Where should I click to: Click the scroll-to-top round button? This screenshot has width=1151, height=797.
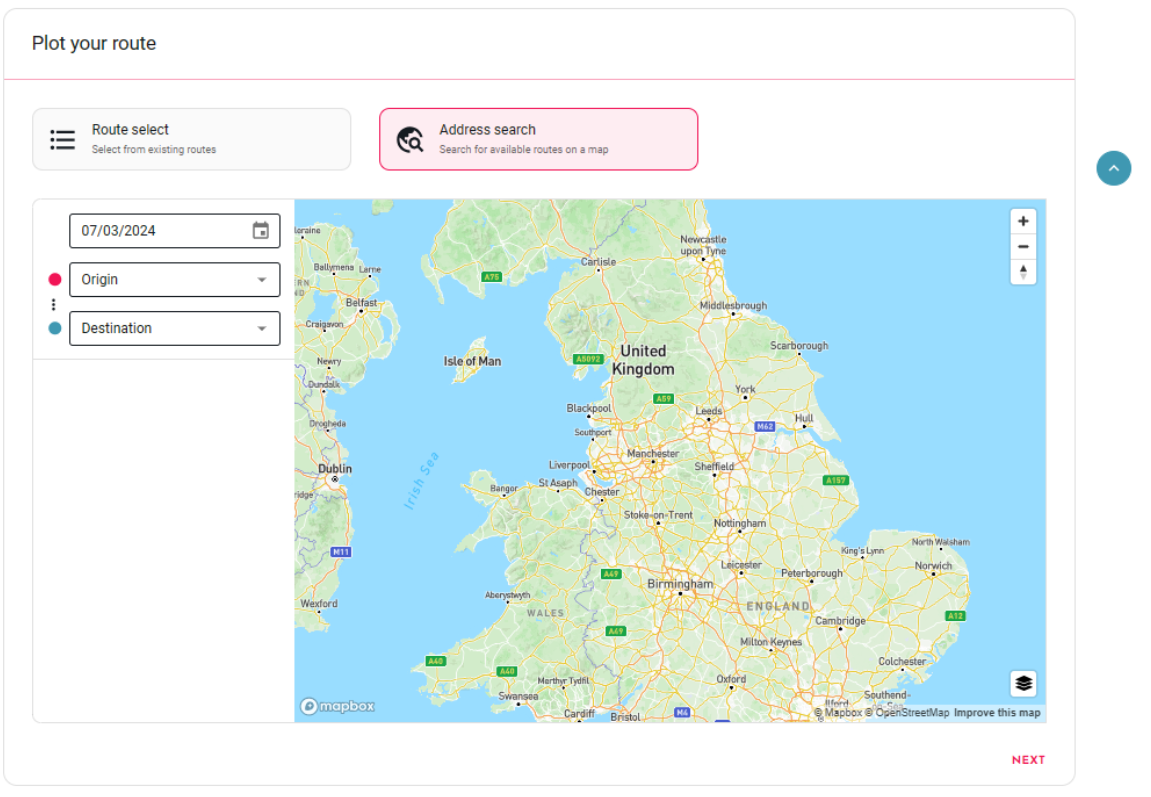(1114, 168)
